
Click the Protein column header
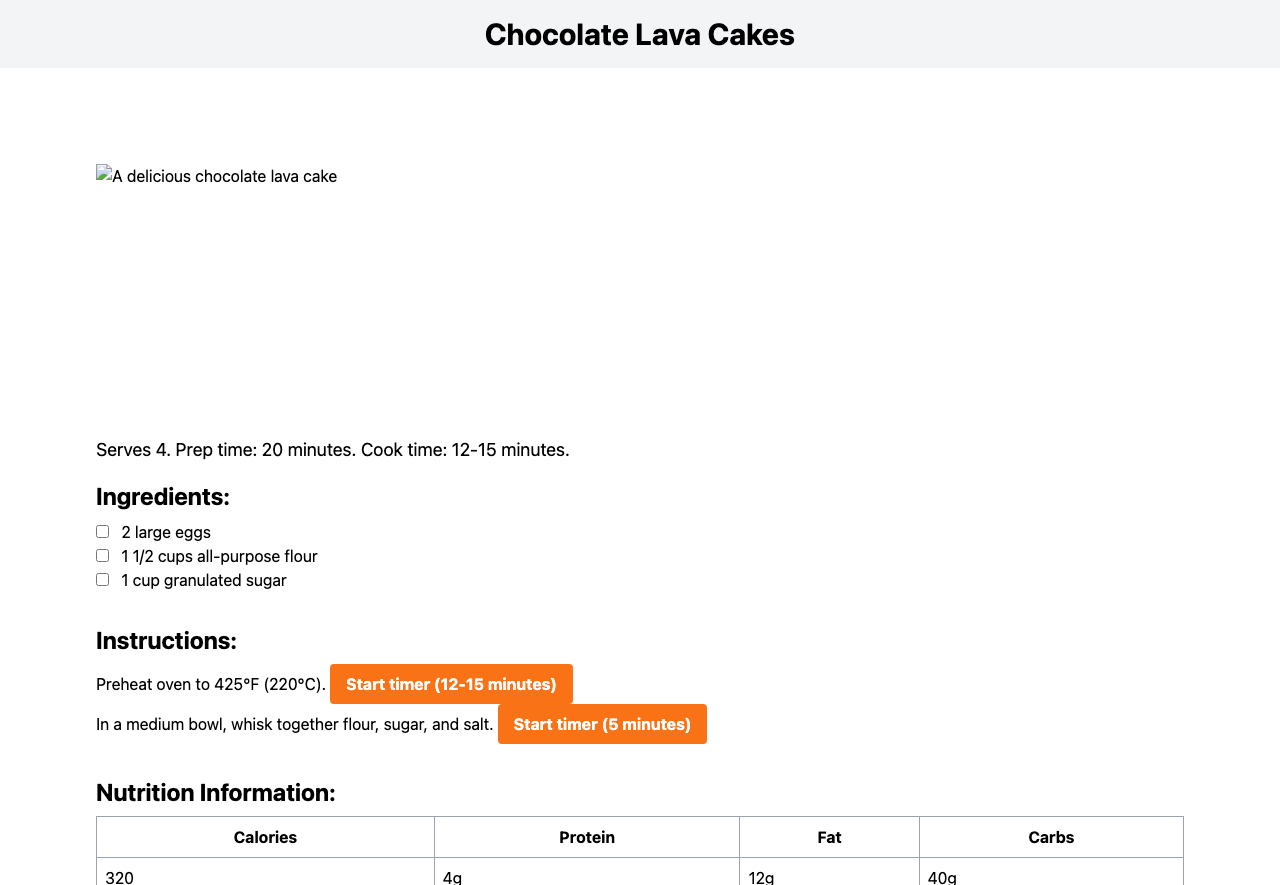tap(587, 837)
